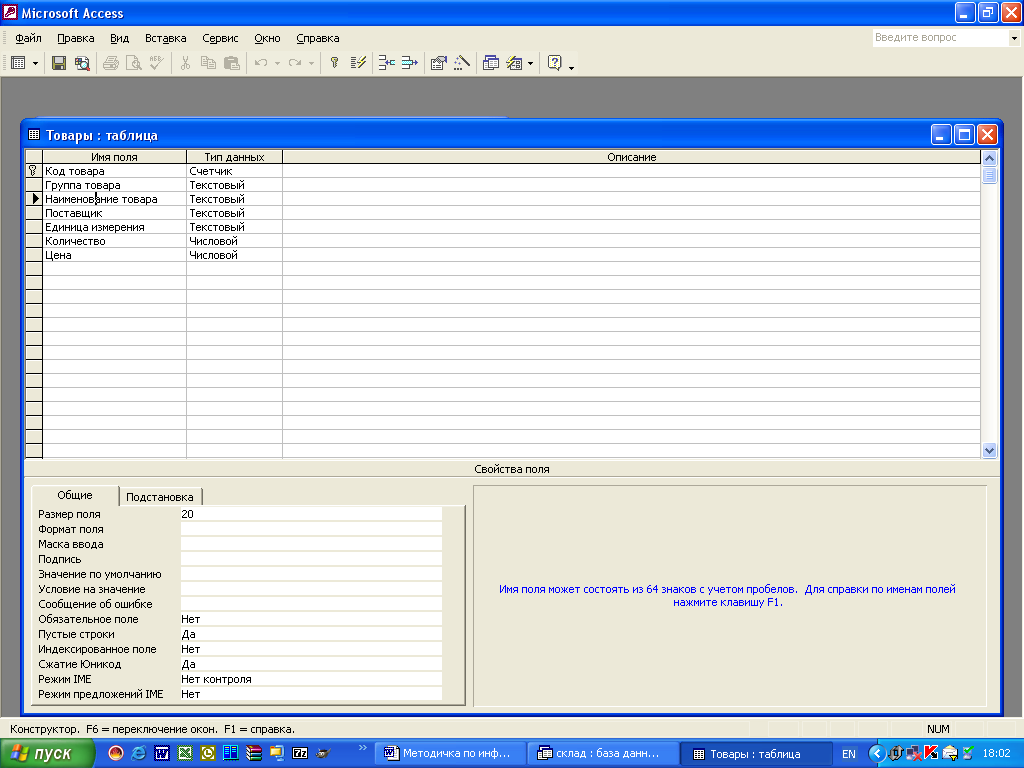The height and width of the screenshot is (768, 1024).
Task: Open toolbar options arrow beside Help icon
Action: 571,67
